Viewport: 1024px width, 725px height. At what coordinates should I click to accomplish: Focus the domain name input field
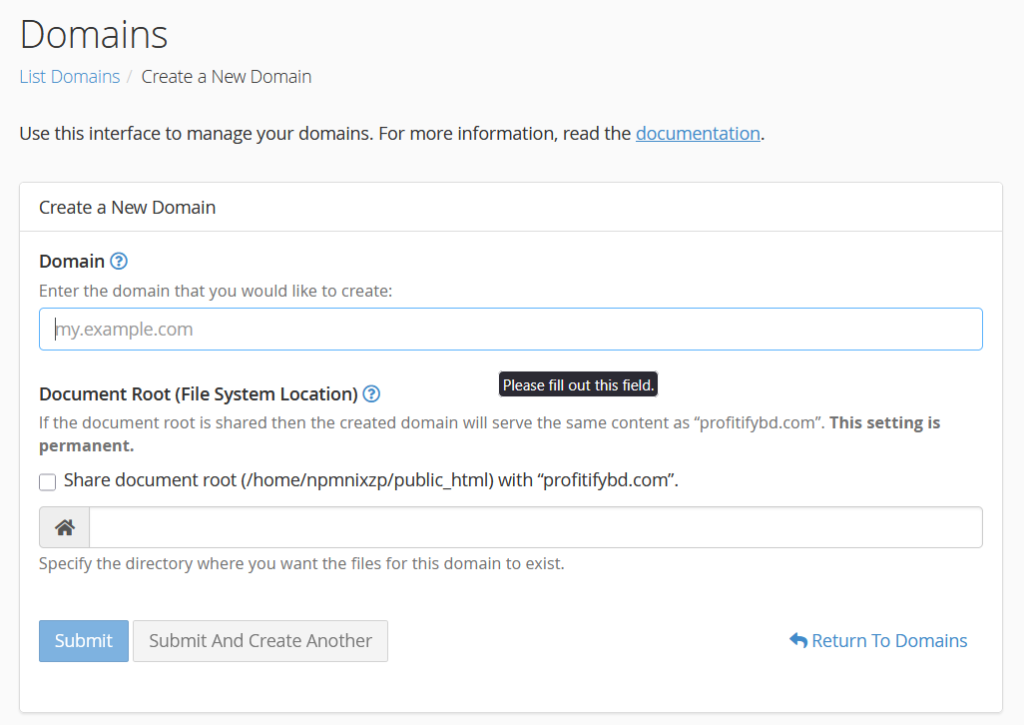pos(511,329)
